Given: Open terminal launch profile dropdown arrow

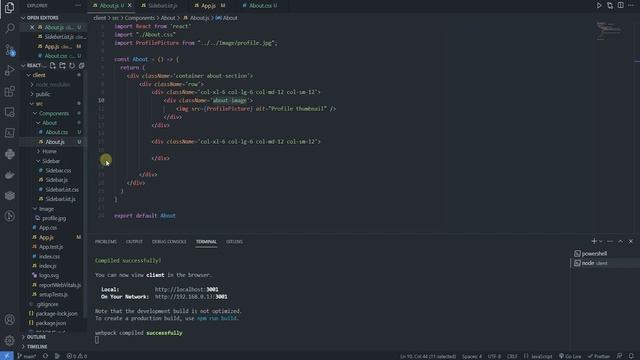Looking at the screenshot, I should (x=600, y=241).
